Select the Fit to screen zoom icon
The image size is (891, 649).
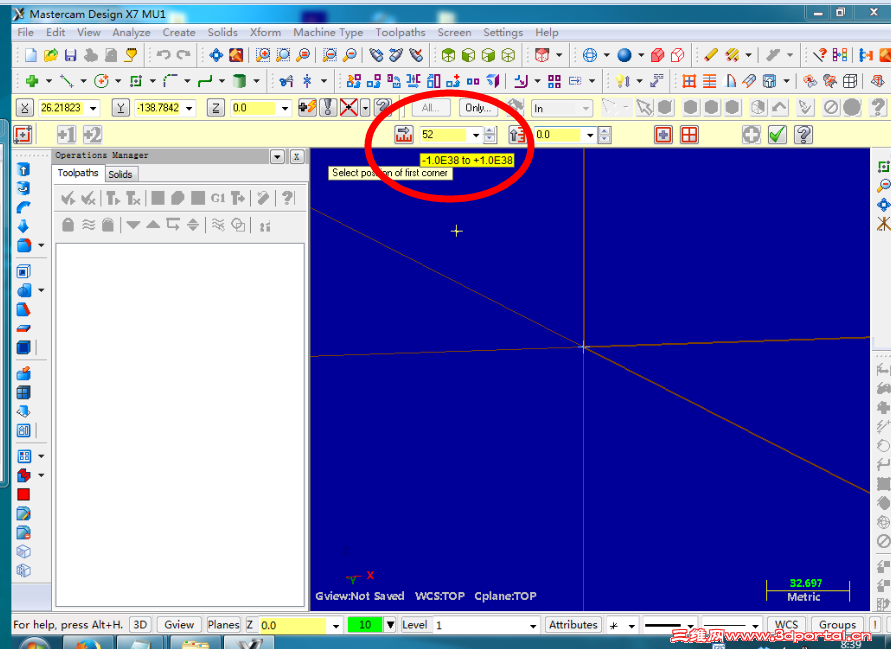(x=301, y=56)
